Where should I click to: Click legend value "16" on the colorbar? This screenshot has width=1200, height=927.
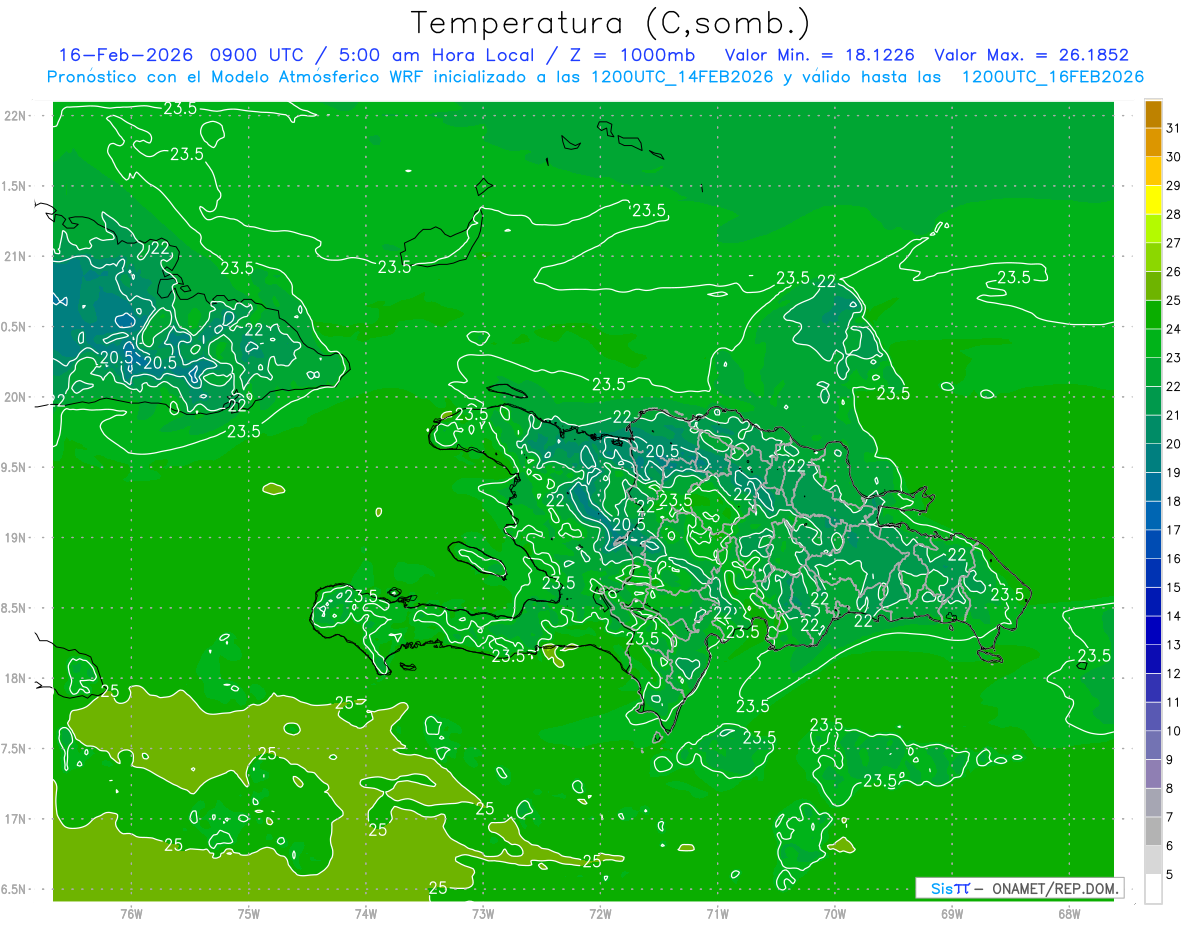[x=1174, y=558]
